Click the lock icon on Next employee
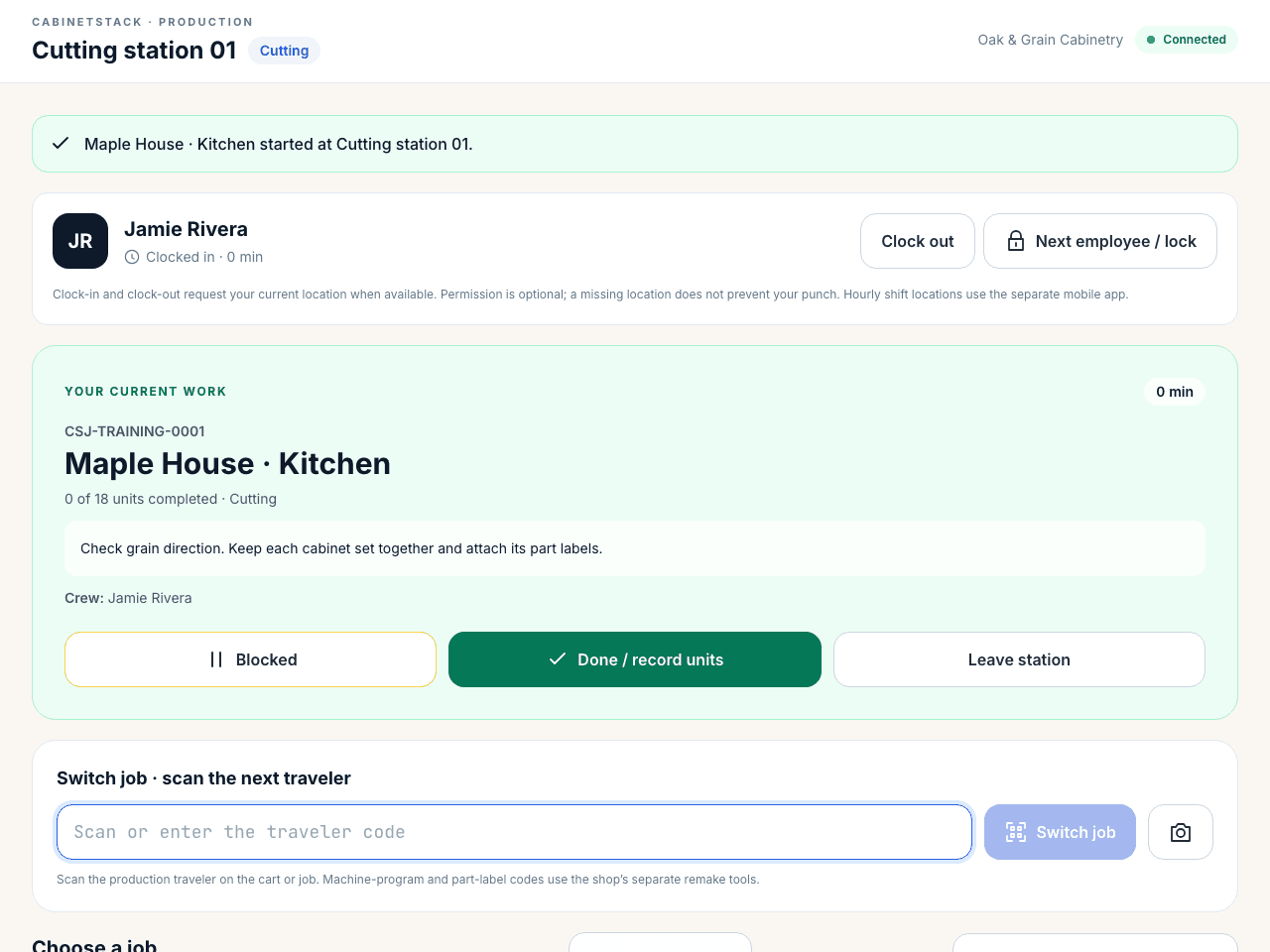Image resolution: width=1270 pixels, height=952 pixels. 1016,241
